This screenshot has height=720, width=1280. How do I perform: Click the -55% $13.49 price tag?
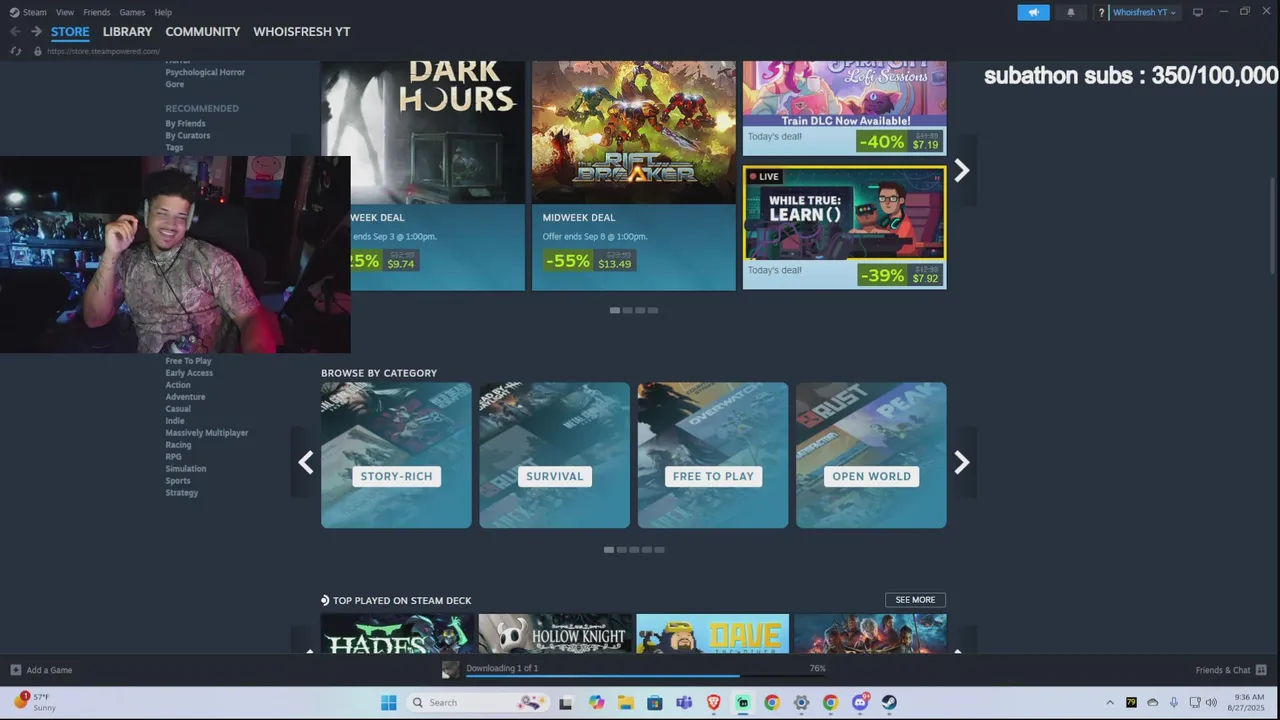pos(590,260)
